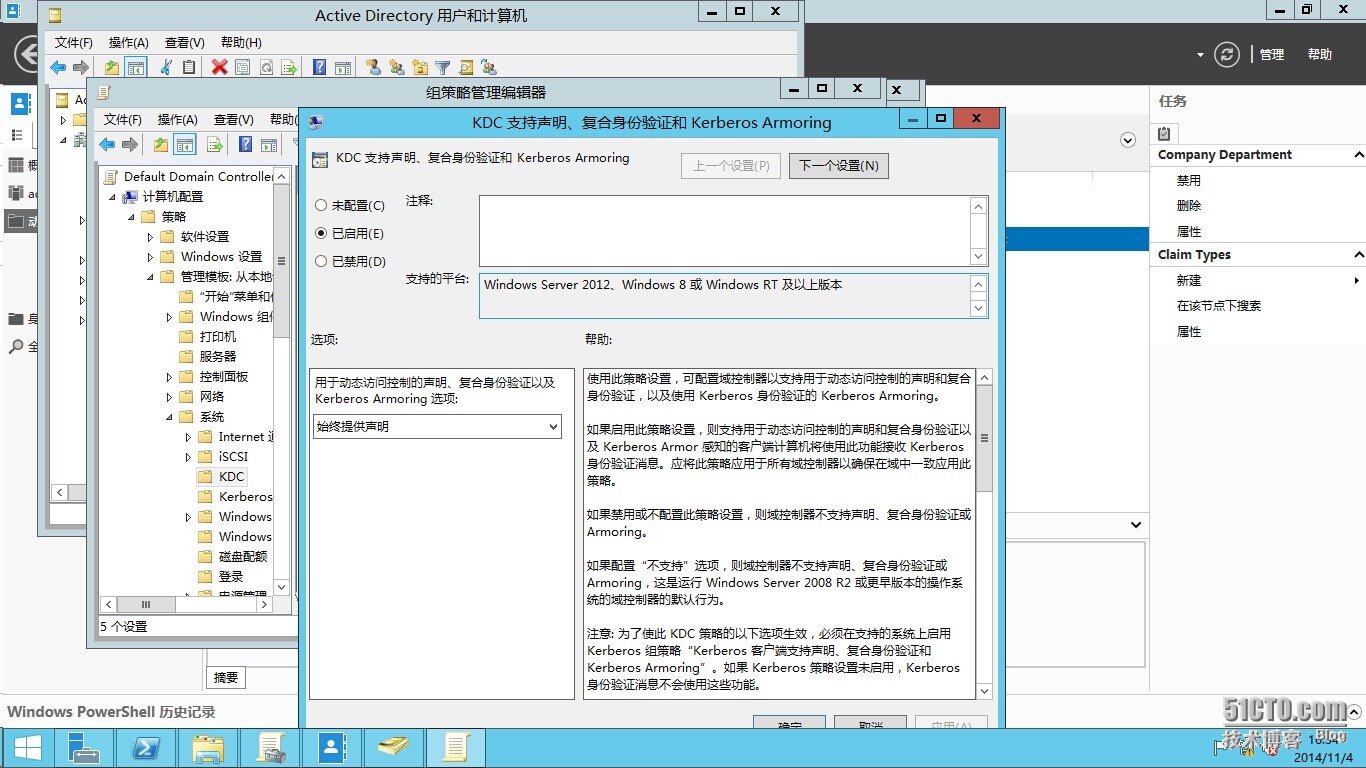This screenshot has width=1366, height=768.
Task: Click Up One Level icon in Group Policy editor
Action: click(161, 145)
